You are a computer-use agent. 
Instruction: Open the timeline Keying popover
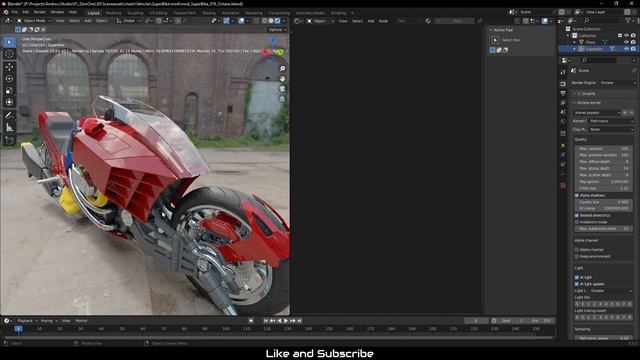point(49,321)
